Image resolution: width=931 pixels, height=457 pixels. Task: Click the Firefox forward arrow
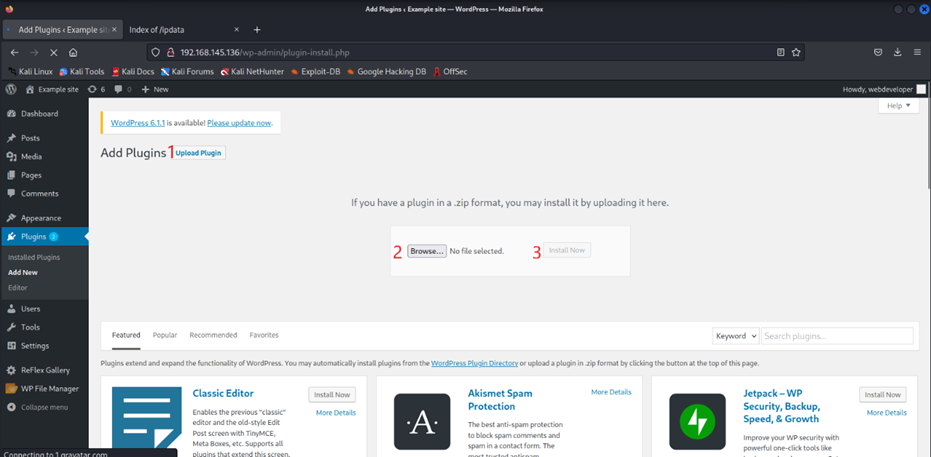(x=34, y=52)
